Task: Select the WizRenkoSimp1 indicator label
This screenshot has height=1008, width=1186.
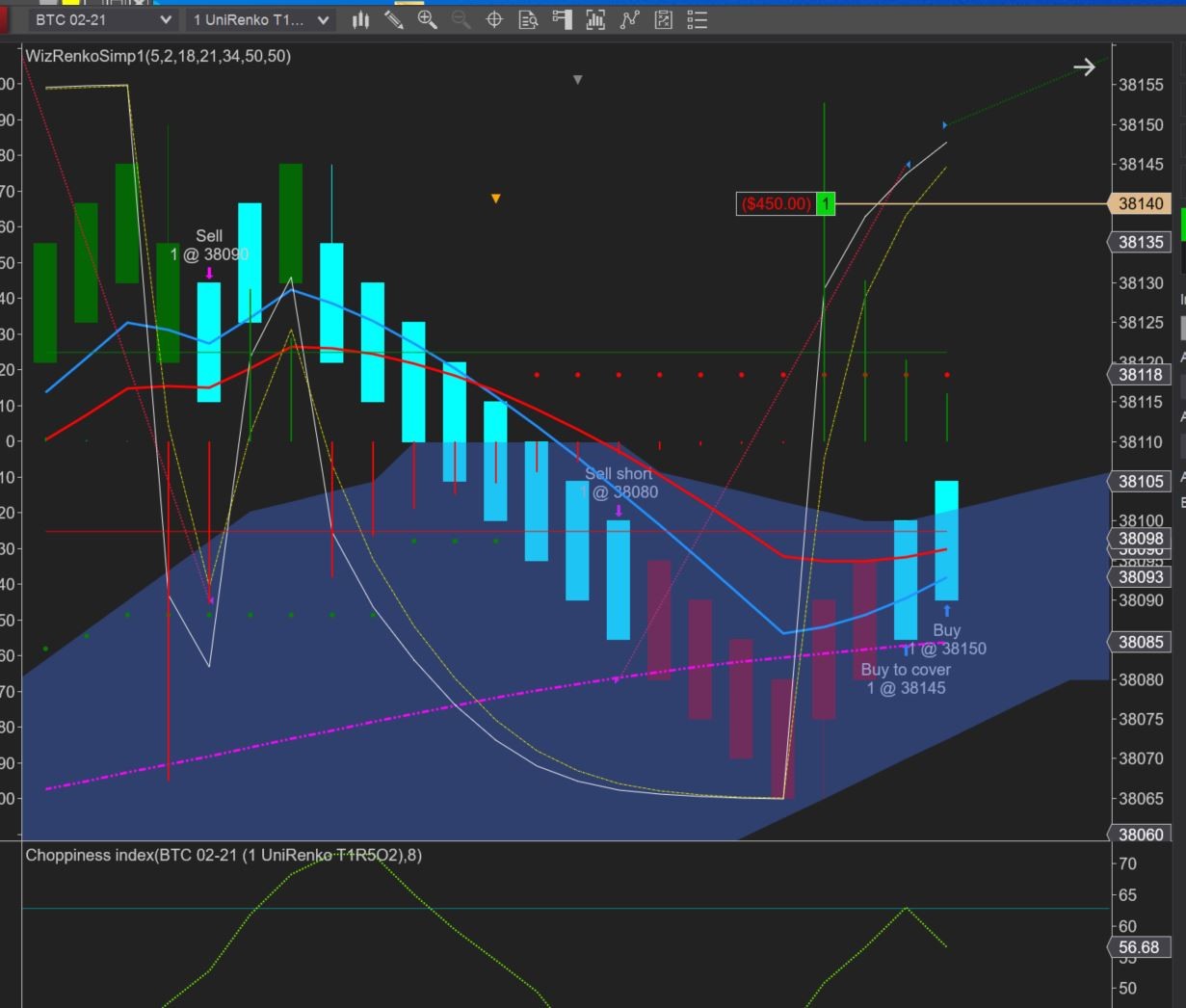Action: pos(158,56)
